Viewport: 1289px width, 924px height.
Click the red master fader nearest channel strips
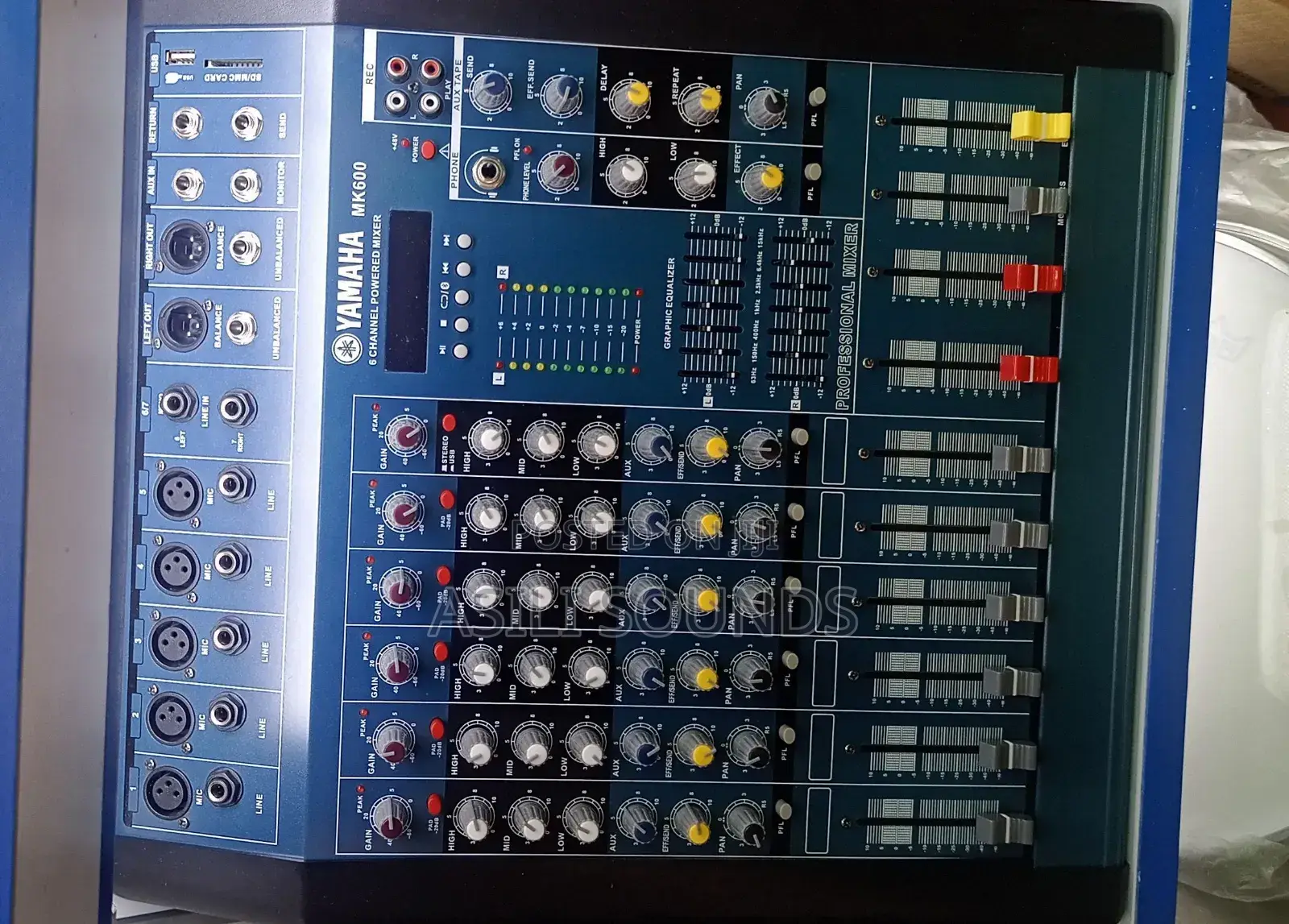click(x=1028, y=369)
